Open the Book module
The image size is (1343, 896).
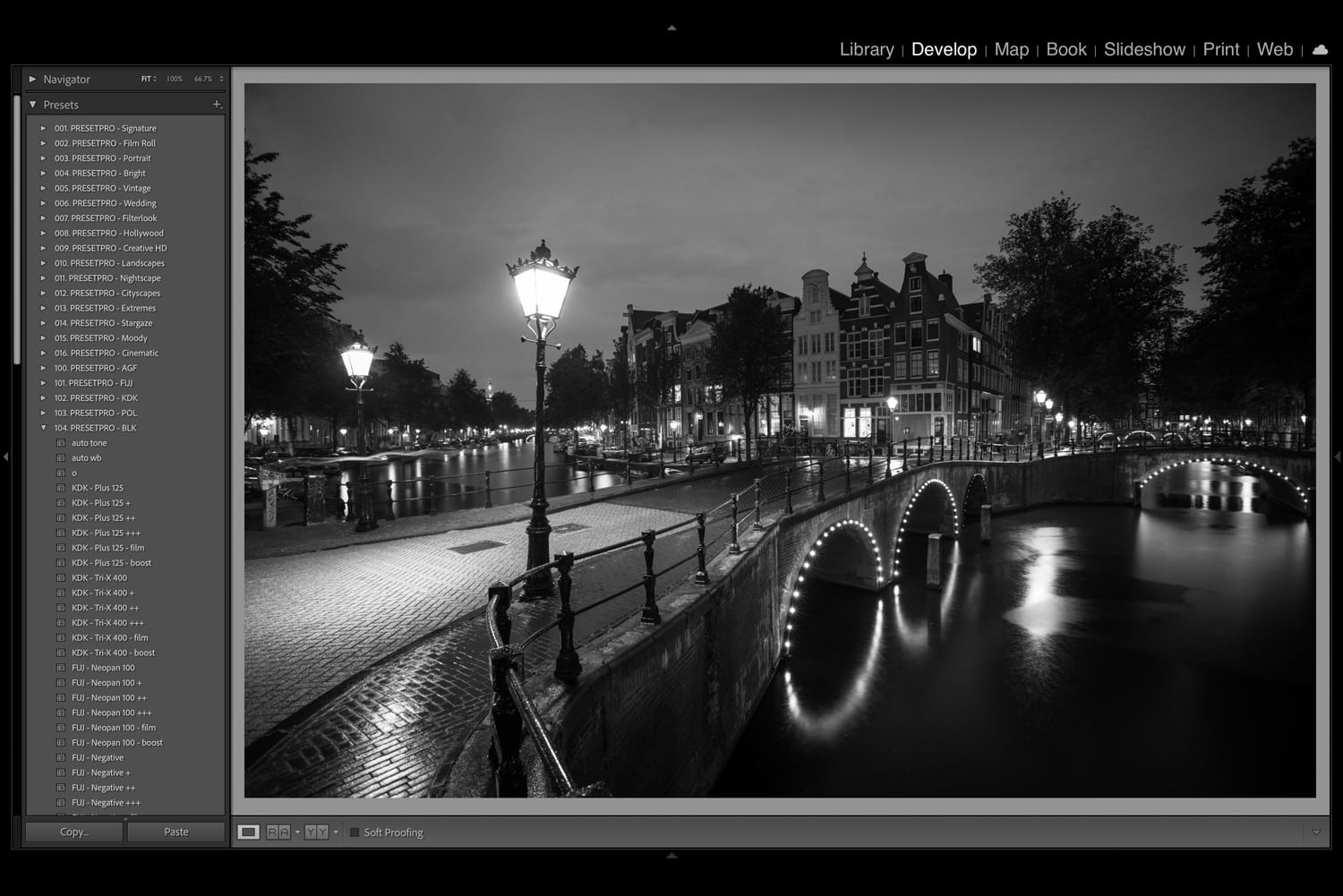click(x=1066, y=50)
